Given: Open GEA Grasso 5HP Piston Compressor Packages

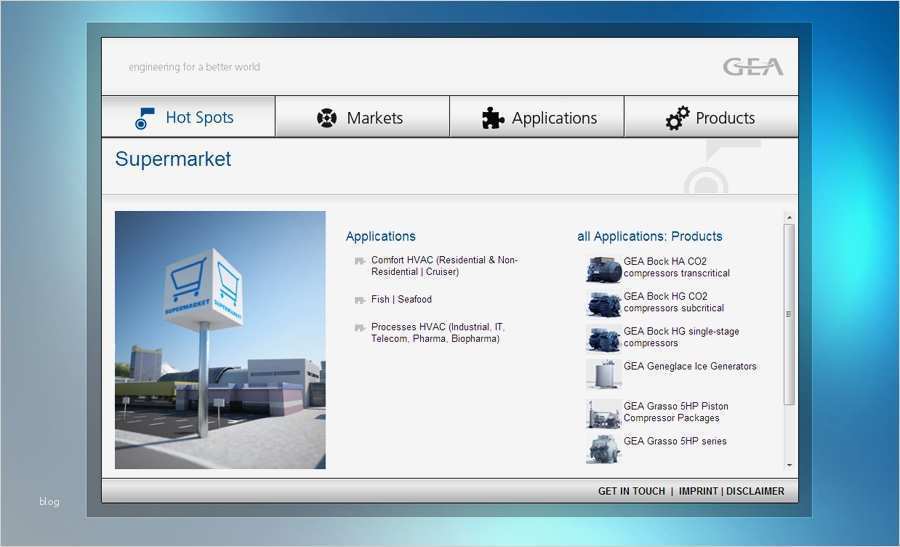Looking at the screenshot, I should (676, 412).
